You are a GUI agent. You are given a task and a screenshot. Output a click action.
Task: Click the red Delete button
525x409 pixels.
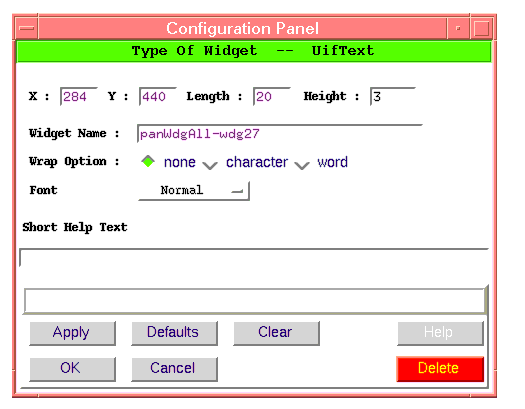440,369
